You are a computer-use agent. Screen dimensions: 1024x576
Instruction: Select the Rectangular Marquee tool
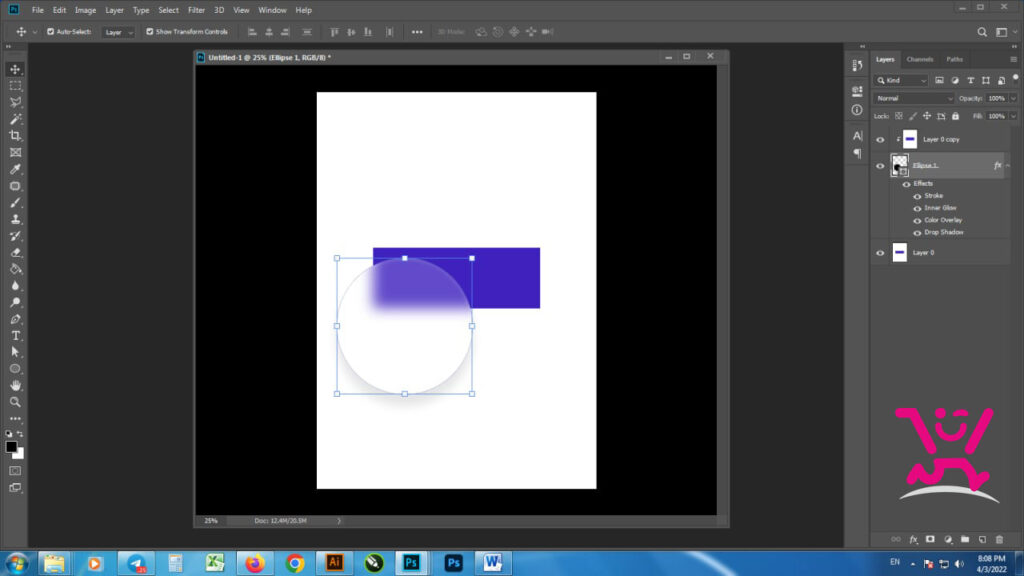[x=15, y=86]
